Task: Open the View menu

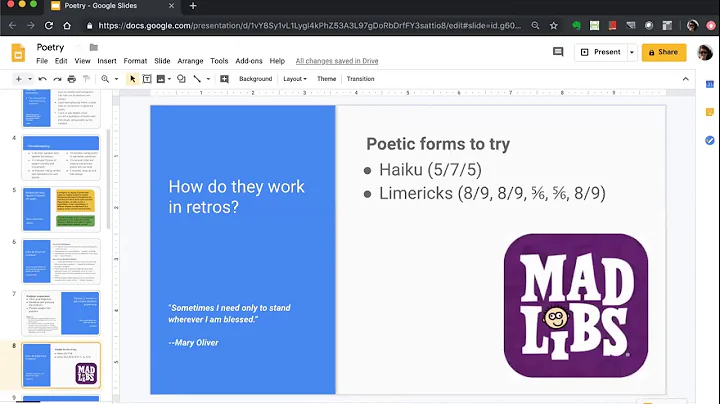Action: pos(83,61)
